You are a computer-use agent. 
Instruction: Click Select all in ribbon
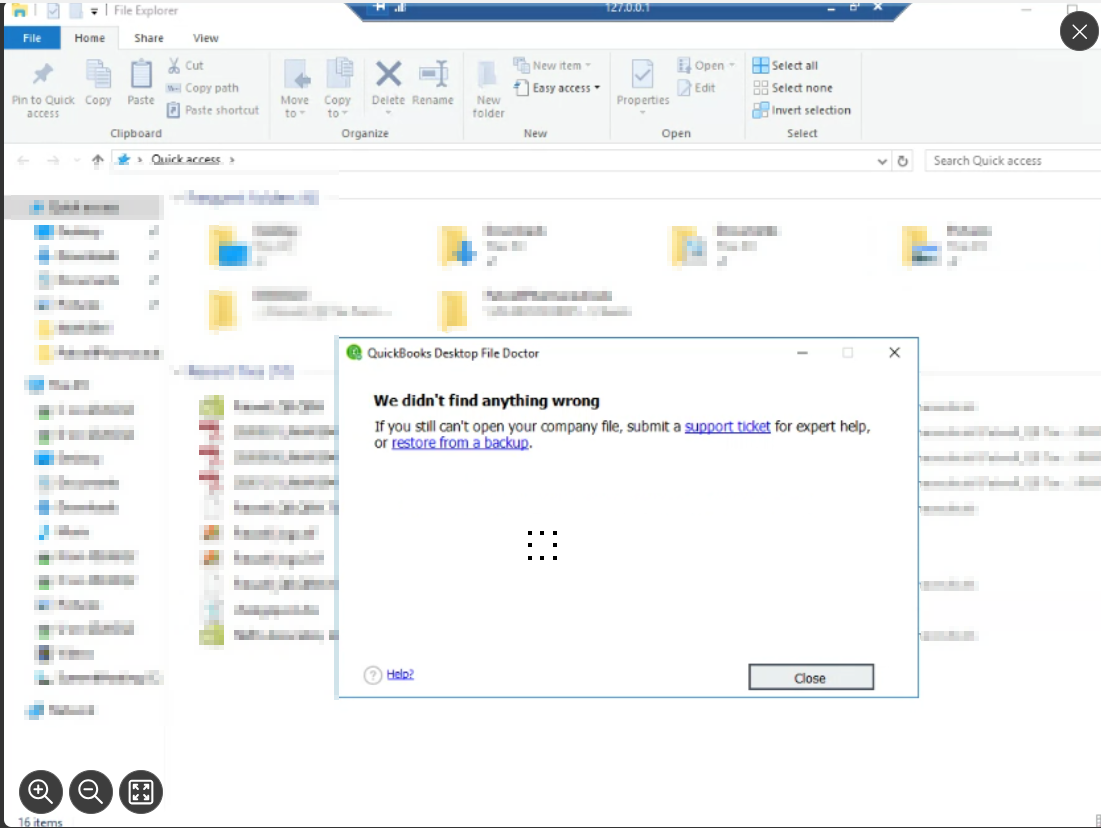(785, 65)
